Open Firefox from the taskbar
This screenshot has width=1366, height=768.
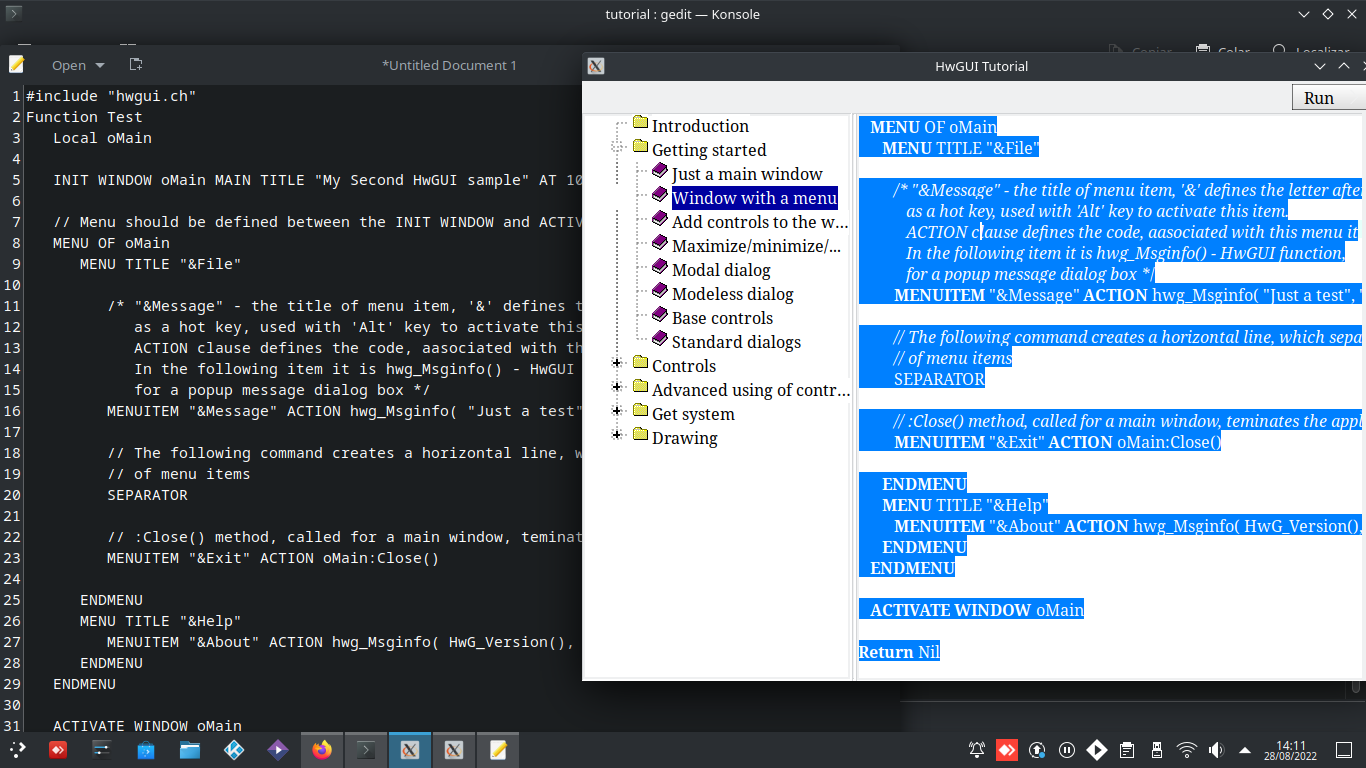click(x=321, y=749)
